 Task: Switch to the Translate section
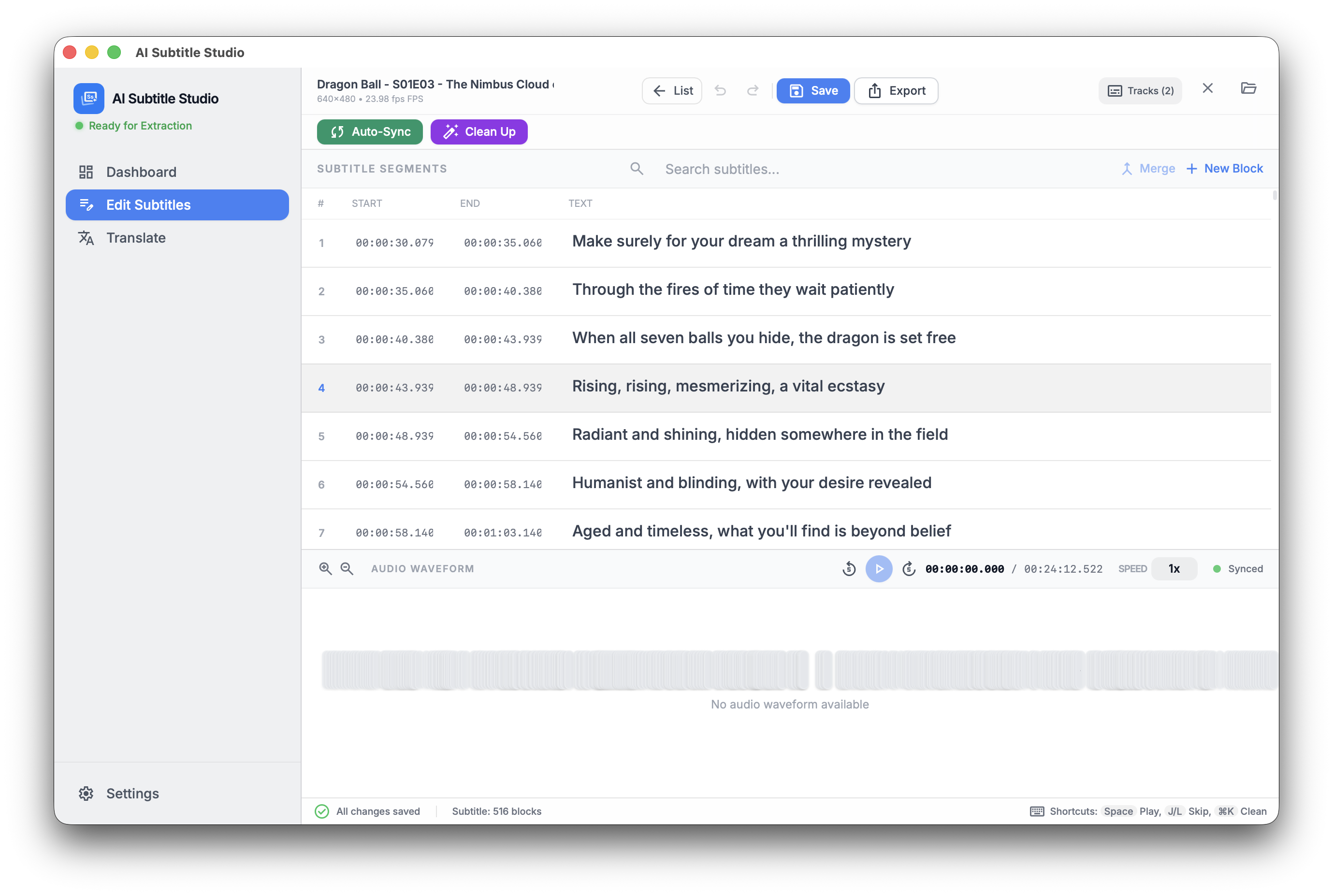(136, 238)
